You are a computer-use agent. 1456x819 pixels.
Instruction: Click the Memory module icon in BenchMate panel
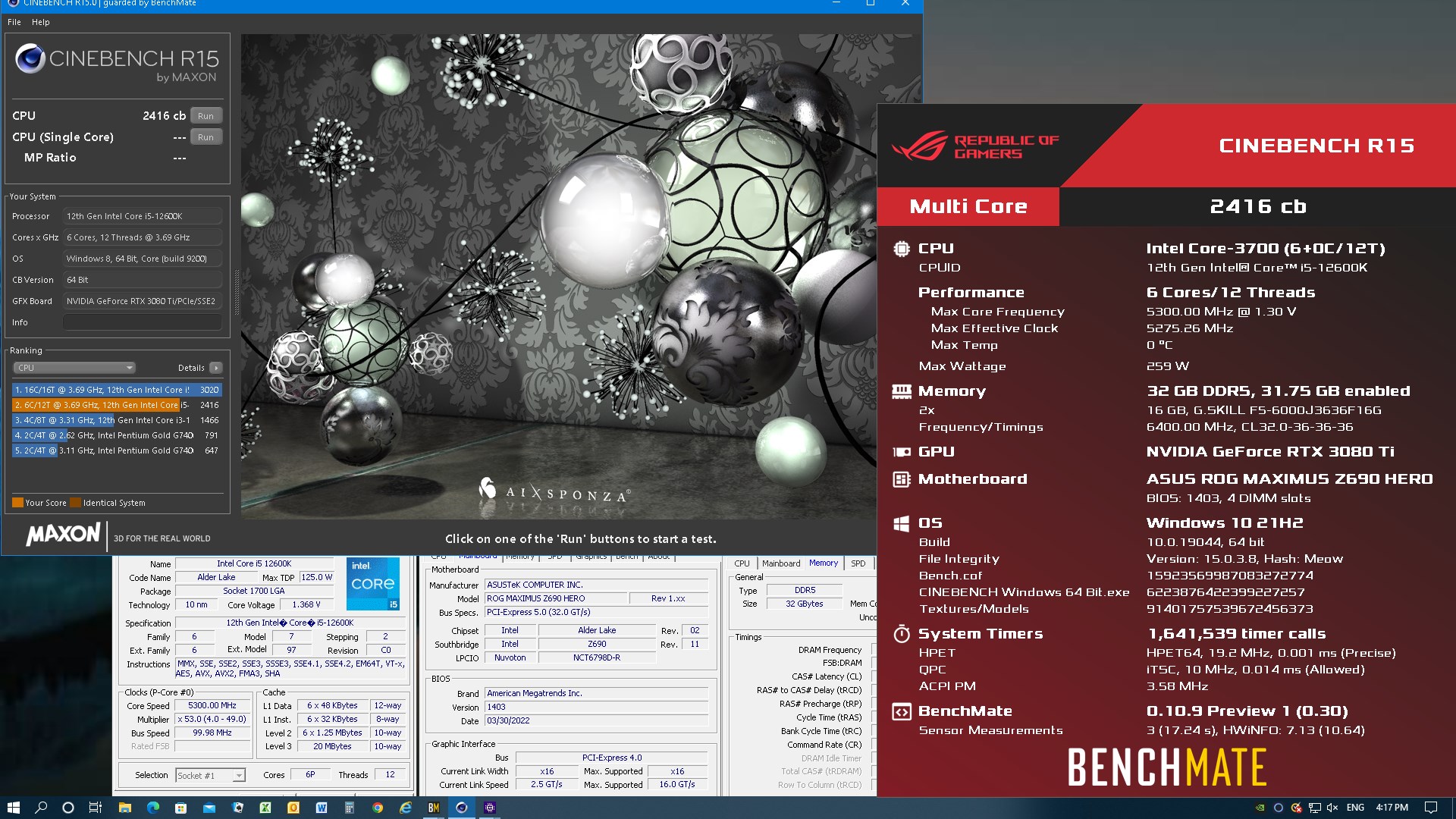coord(901,391)
